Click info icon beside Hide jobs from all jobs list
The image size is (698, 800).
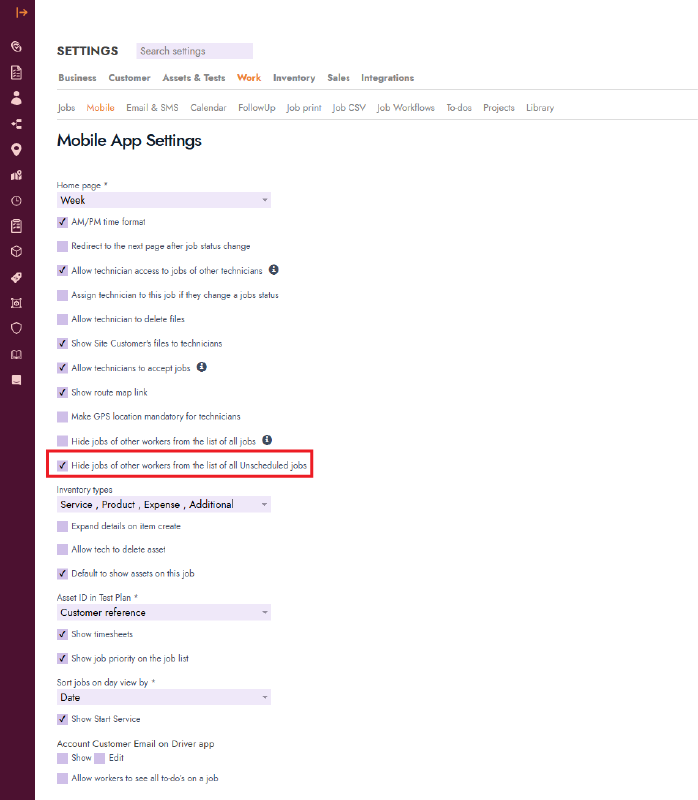pos(267,440)
